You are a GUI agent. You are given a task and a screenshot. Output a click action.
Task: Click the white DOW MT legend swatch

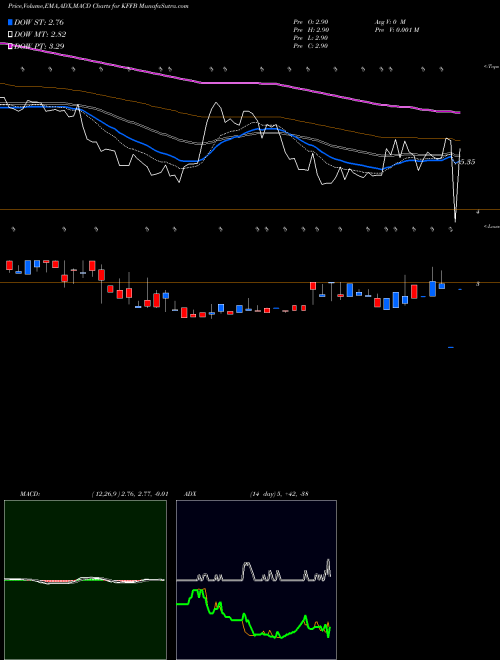point(10,35)
